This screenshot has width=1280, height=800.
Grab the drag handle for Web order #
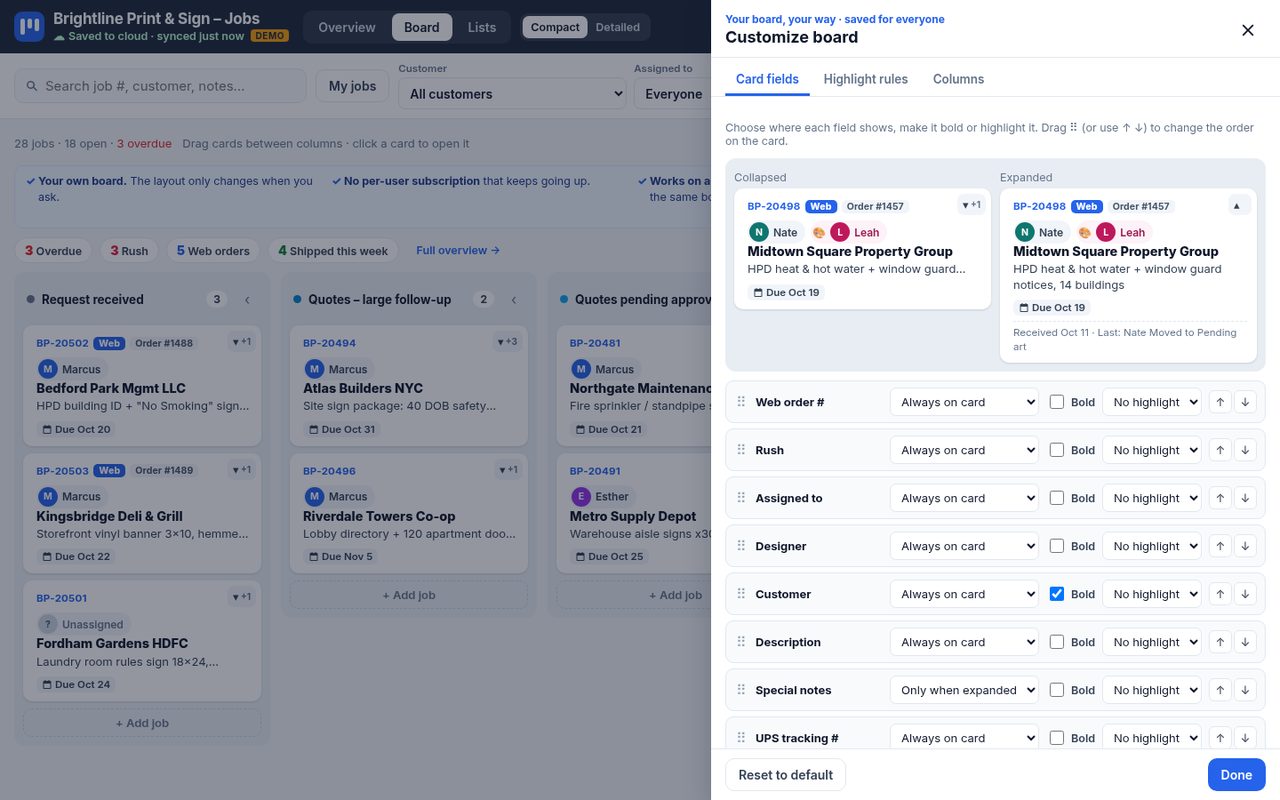(x=741, y=402)
